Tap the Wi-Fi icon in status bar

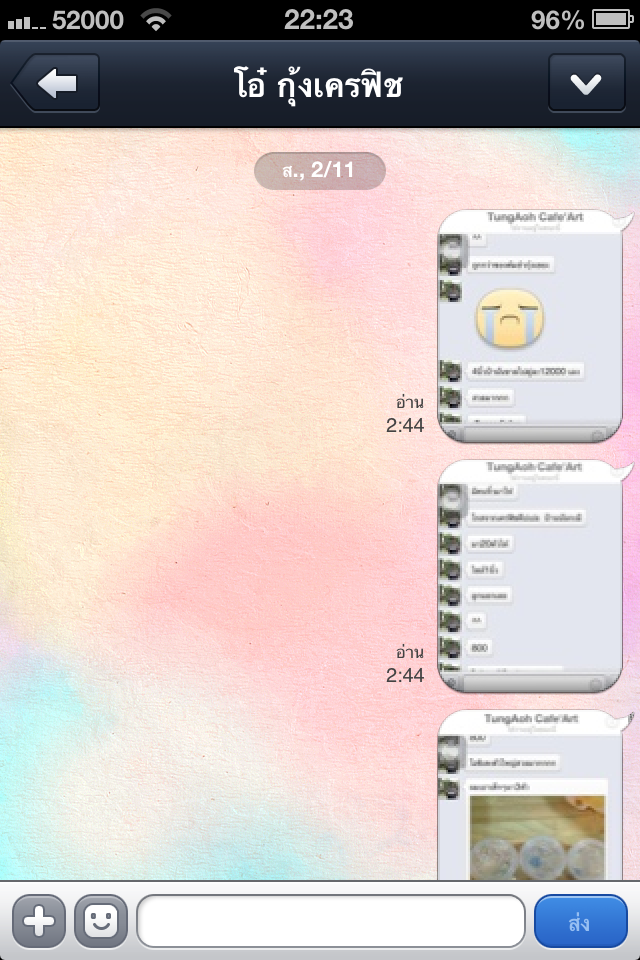point(156,20)
